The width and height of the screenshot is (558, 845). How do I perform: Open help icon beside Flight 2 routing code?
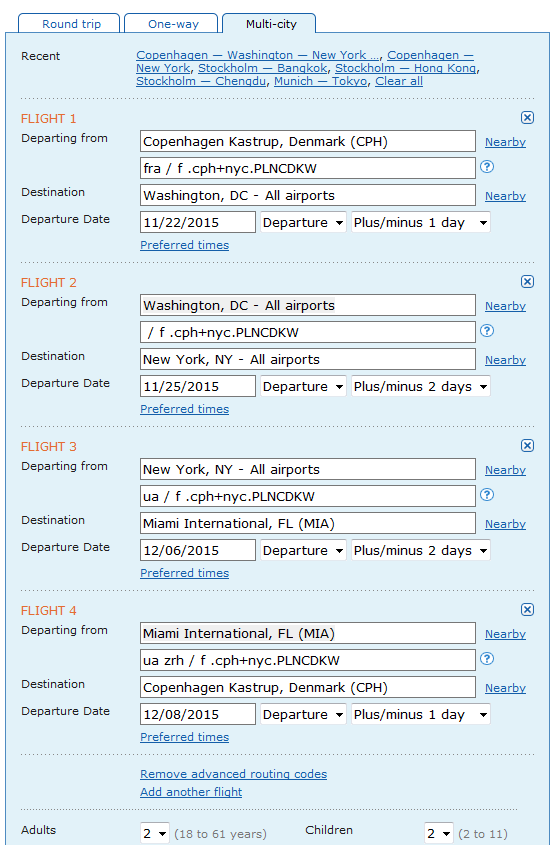click(x=487, y=330)
